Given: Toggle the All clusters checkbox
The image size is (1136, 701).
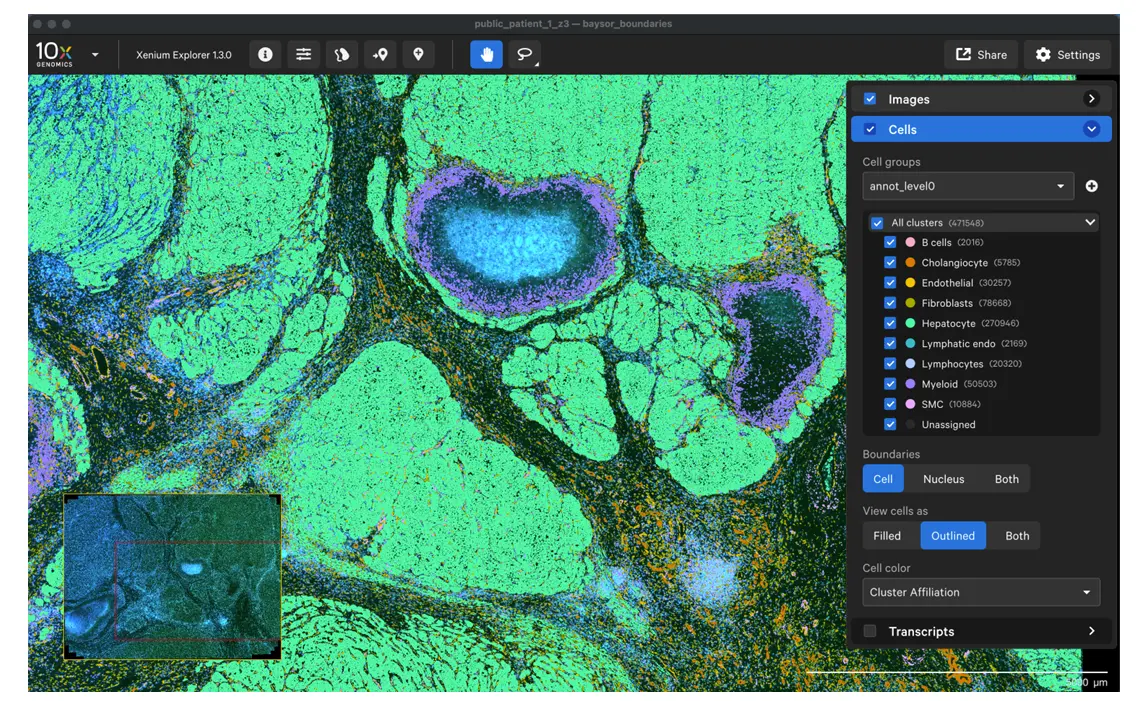Looking at the screenshot, I should pyautogui.click(x=877, y=223).
